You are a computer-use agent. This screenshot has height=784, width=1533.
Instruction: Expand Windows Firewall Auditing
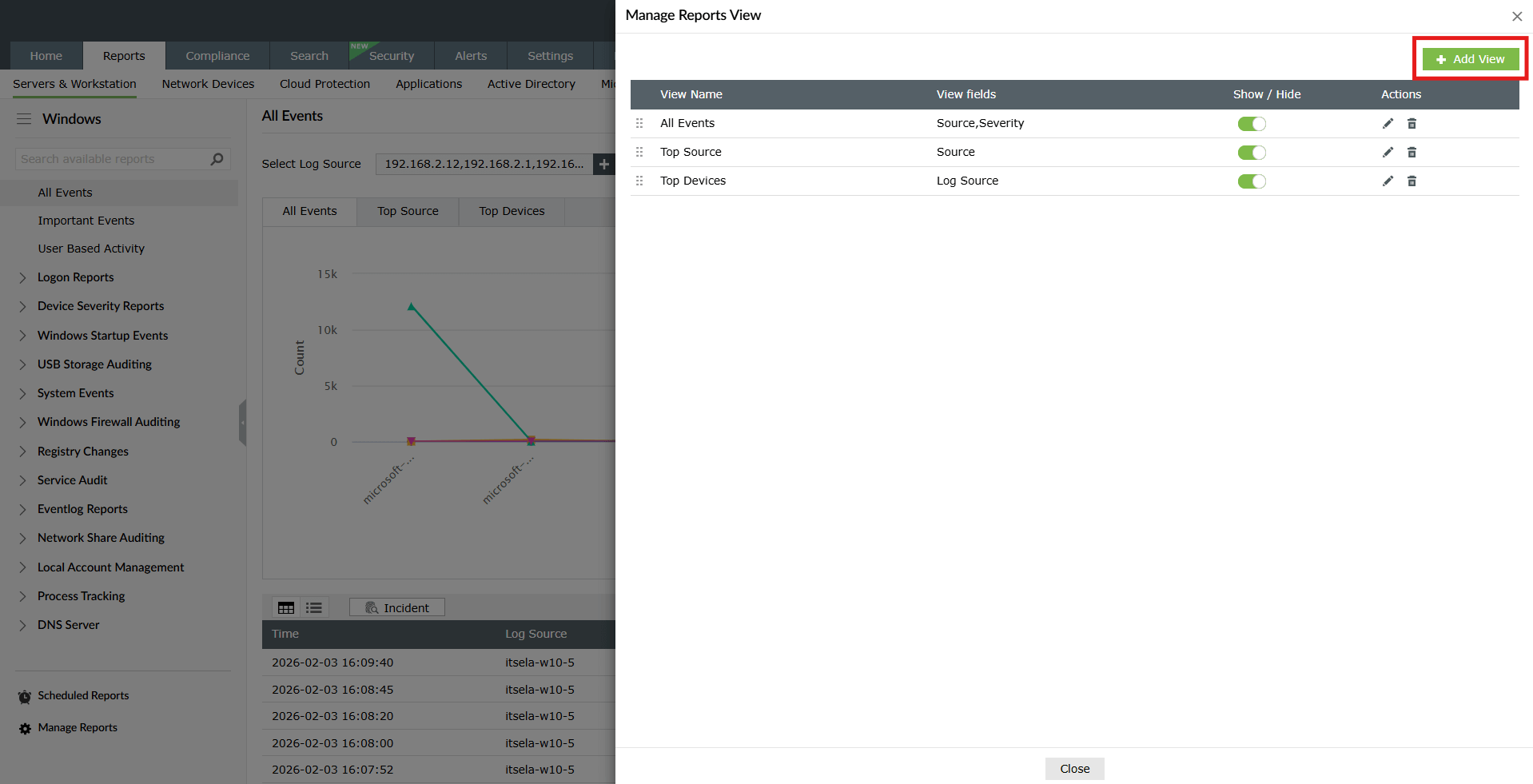coord(22,422)
